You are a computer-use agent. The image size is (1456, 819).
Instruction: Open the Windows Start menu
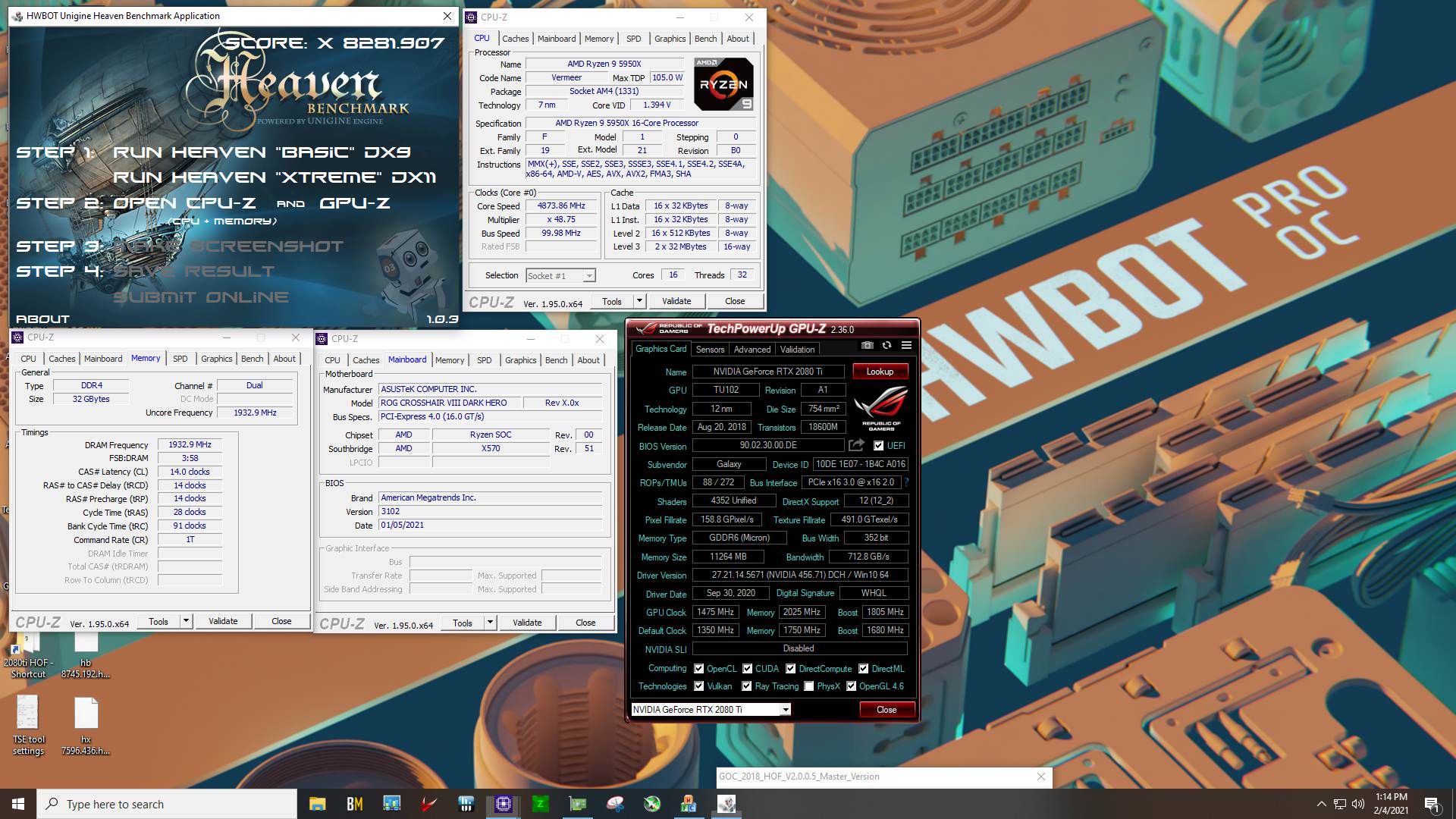(18, 804)
